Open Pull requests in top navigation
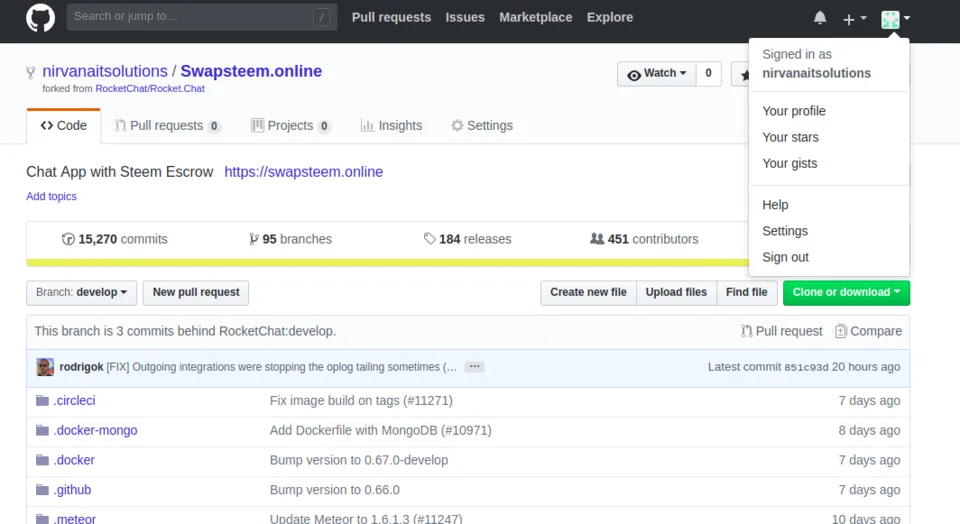 [x=391, y=17]
